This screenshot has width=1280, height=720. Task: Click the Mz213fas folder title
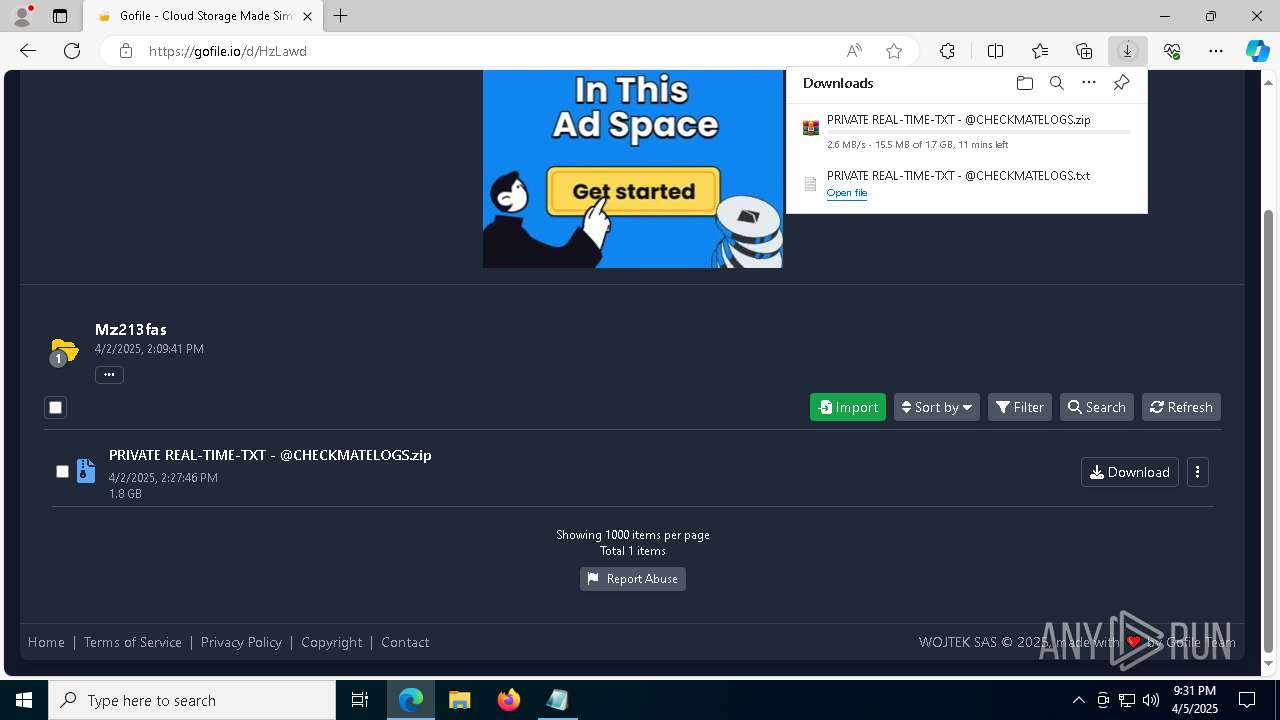(131, 329)
